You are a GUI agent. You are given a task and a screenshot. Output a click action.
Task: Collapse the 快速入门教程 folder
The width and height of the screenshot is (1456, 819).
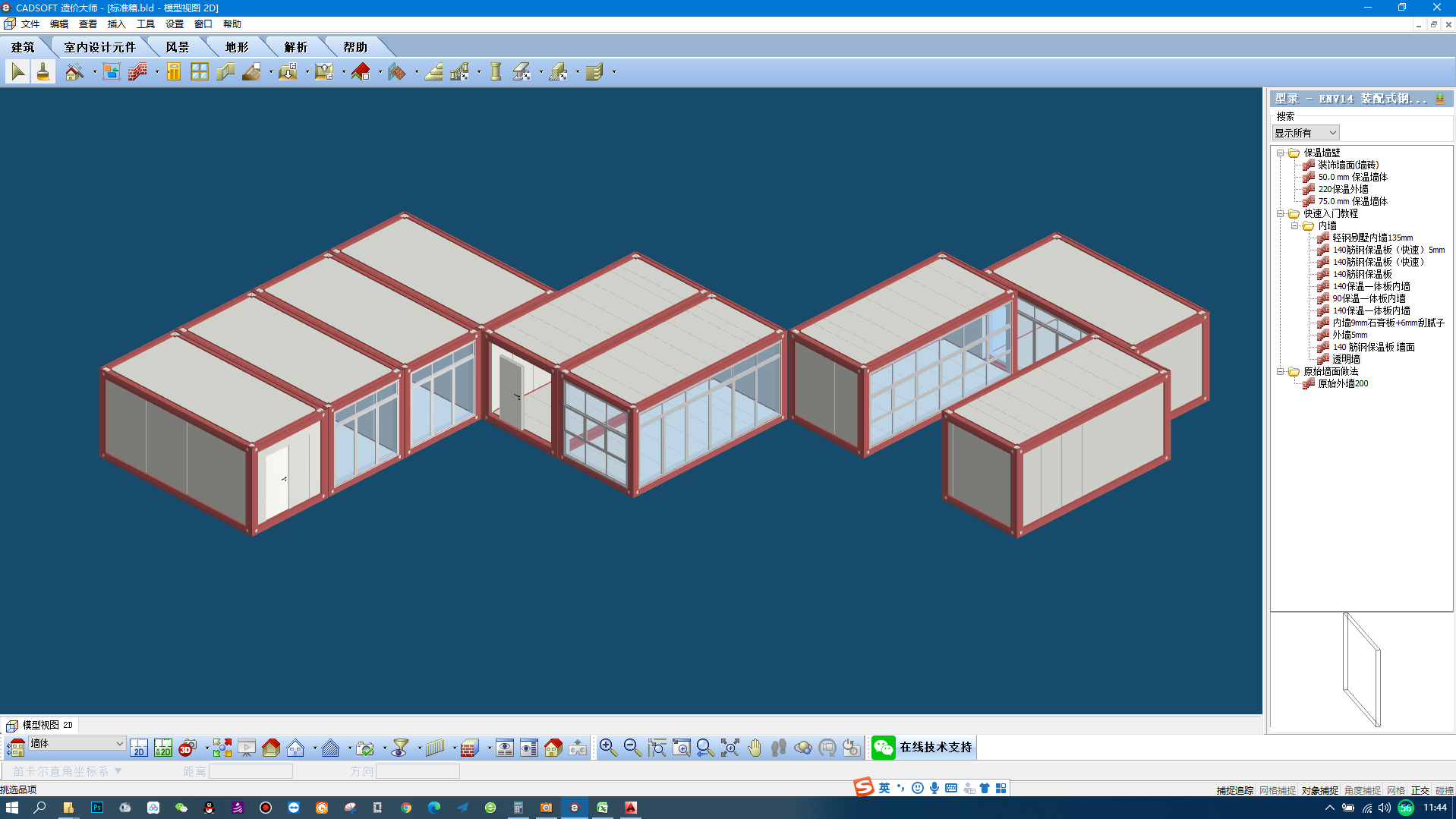(x=1281, y=213)
